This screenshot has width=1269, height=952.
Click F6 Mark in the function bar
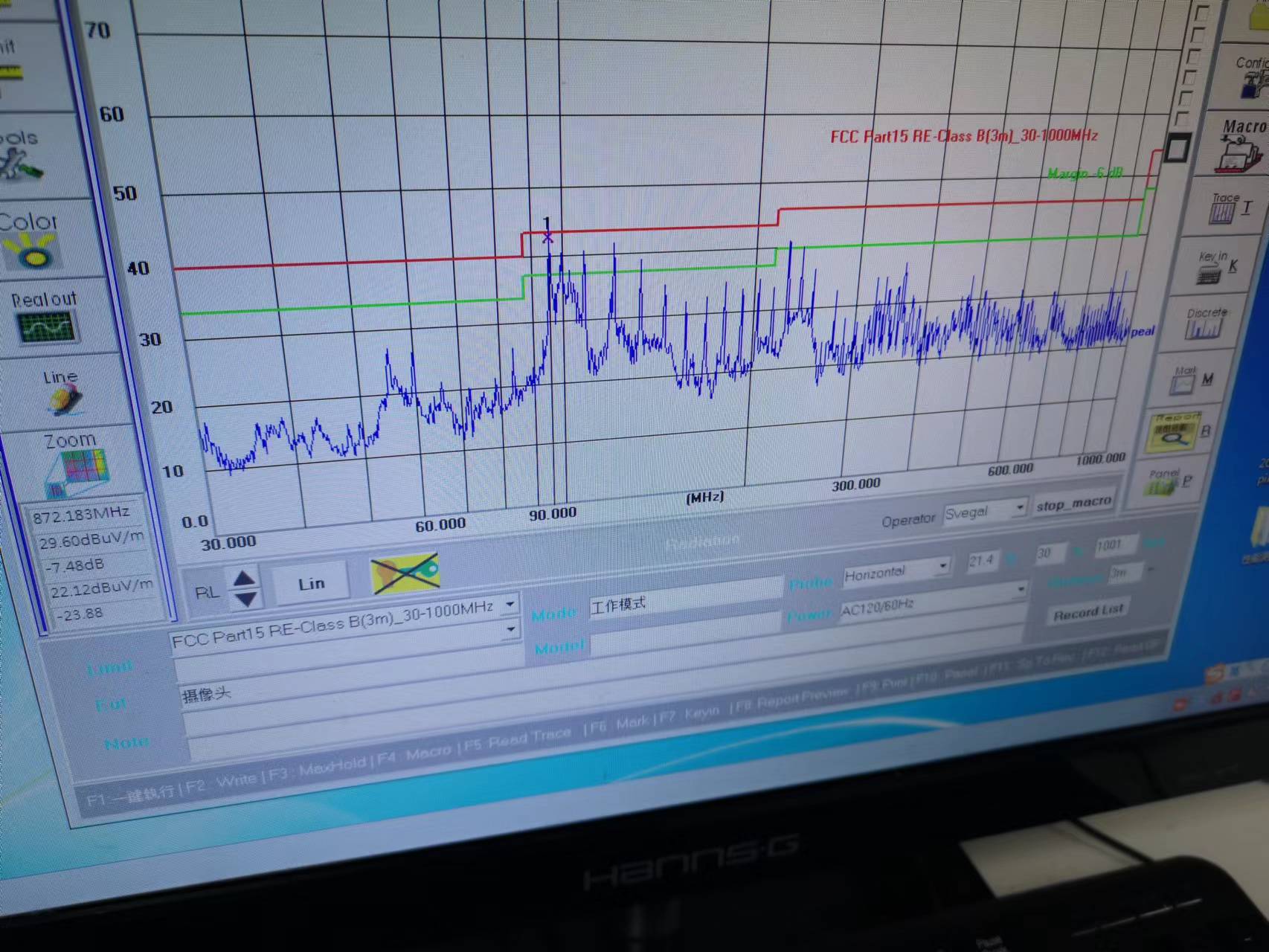tap(620, 724)
